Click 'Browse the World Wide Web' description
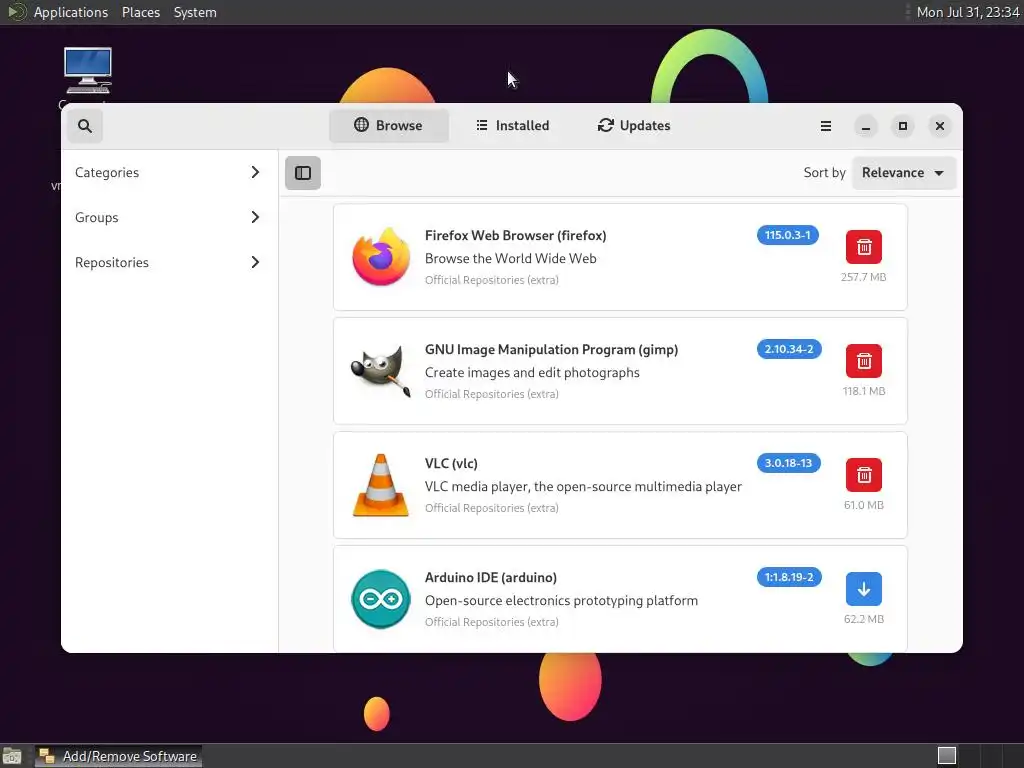 click(x=510, y=259)
